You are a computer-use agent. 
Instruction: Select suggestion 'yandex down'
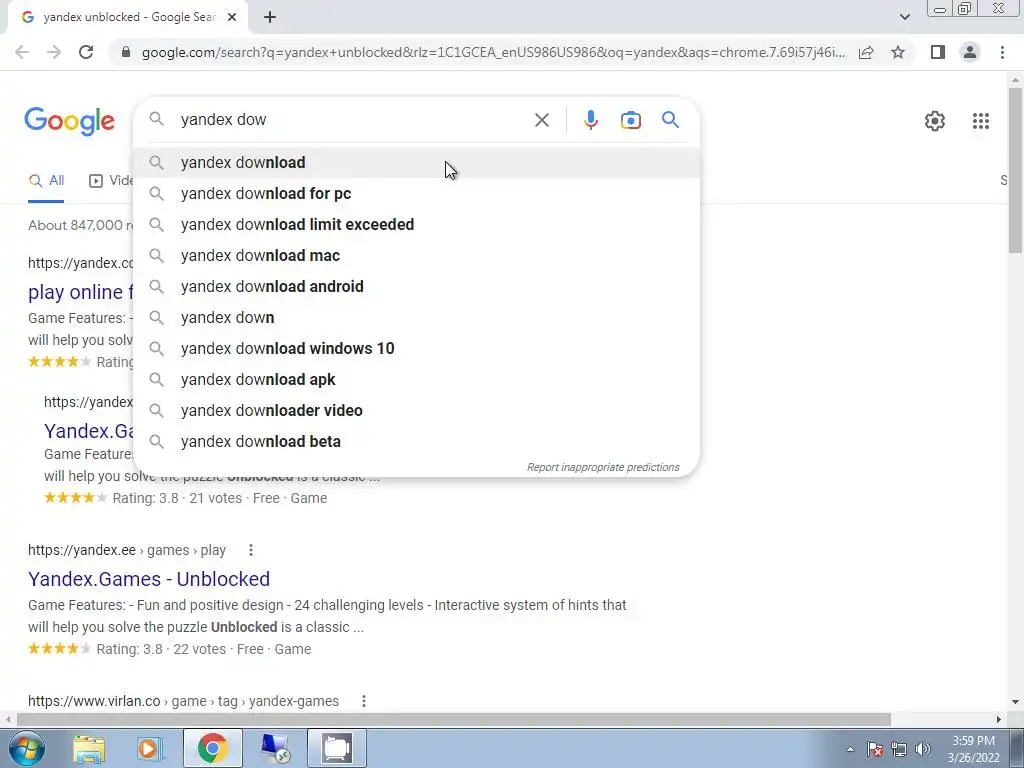point(417,317)
